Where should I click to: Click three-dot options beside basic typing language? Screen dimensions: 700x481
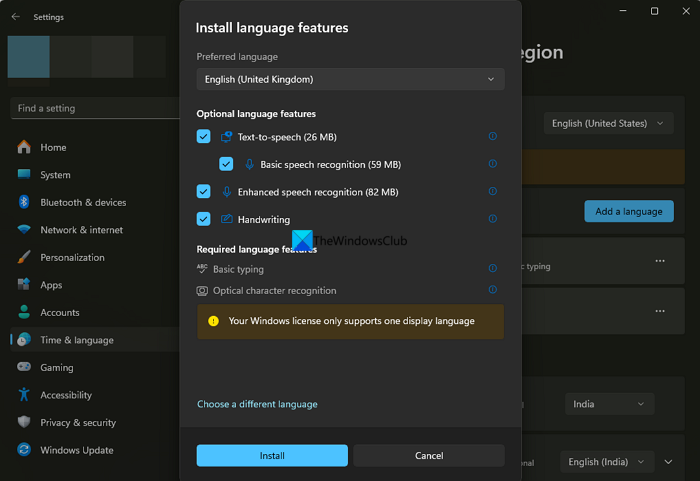660,261
